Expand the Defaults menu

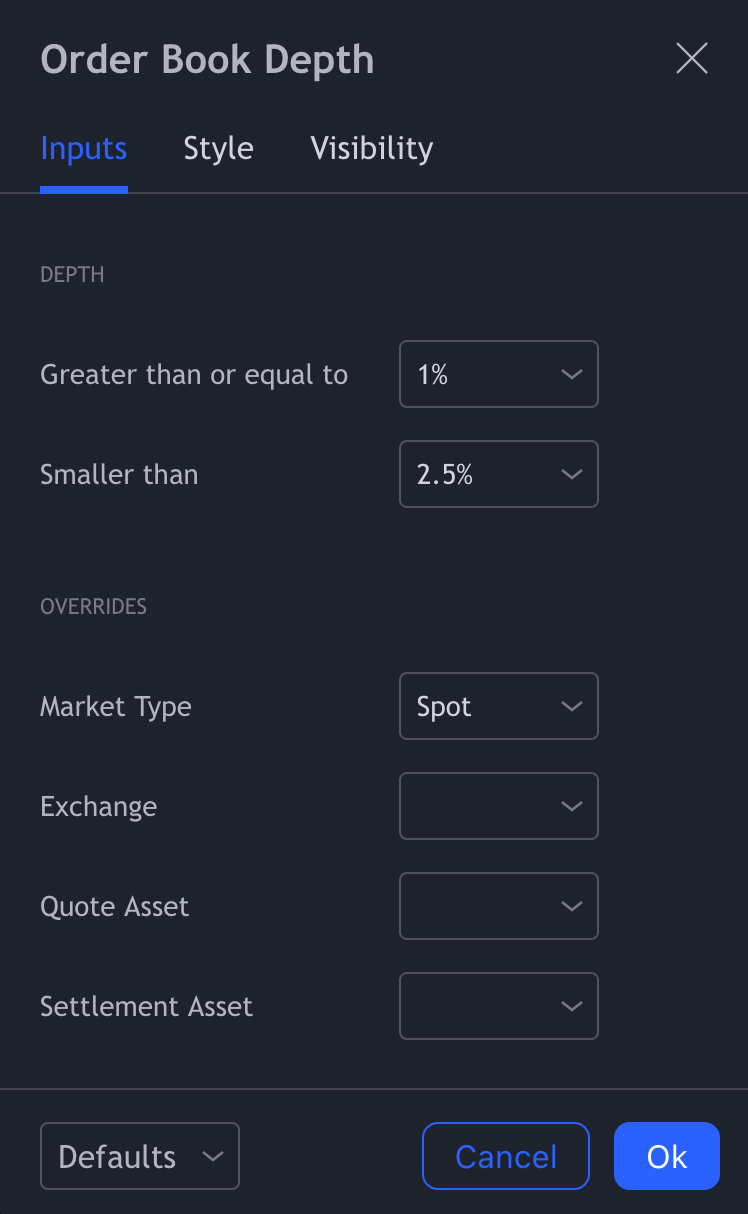(139, 1156)
